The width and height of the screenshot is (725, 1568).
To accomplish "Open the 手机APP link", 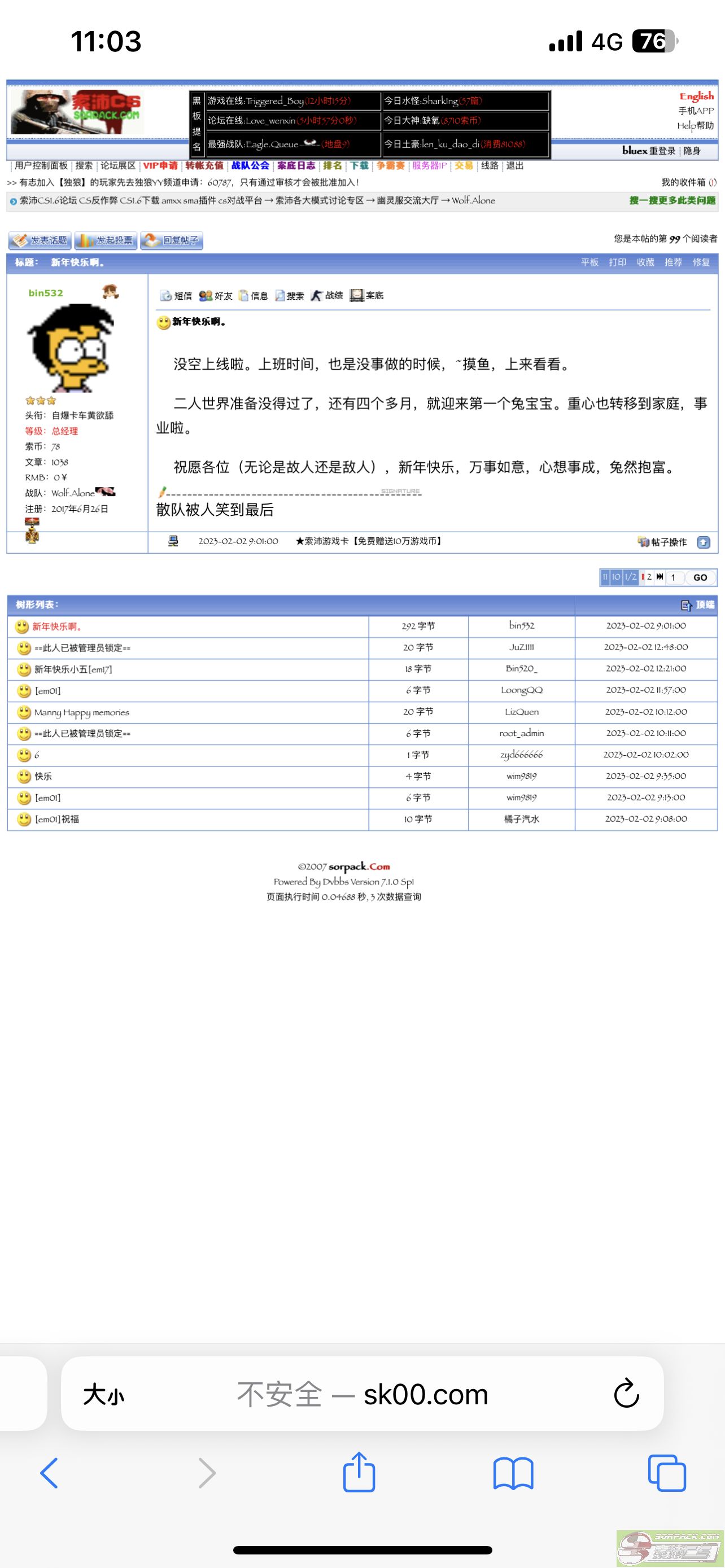I will coord(696,111).
